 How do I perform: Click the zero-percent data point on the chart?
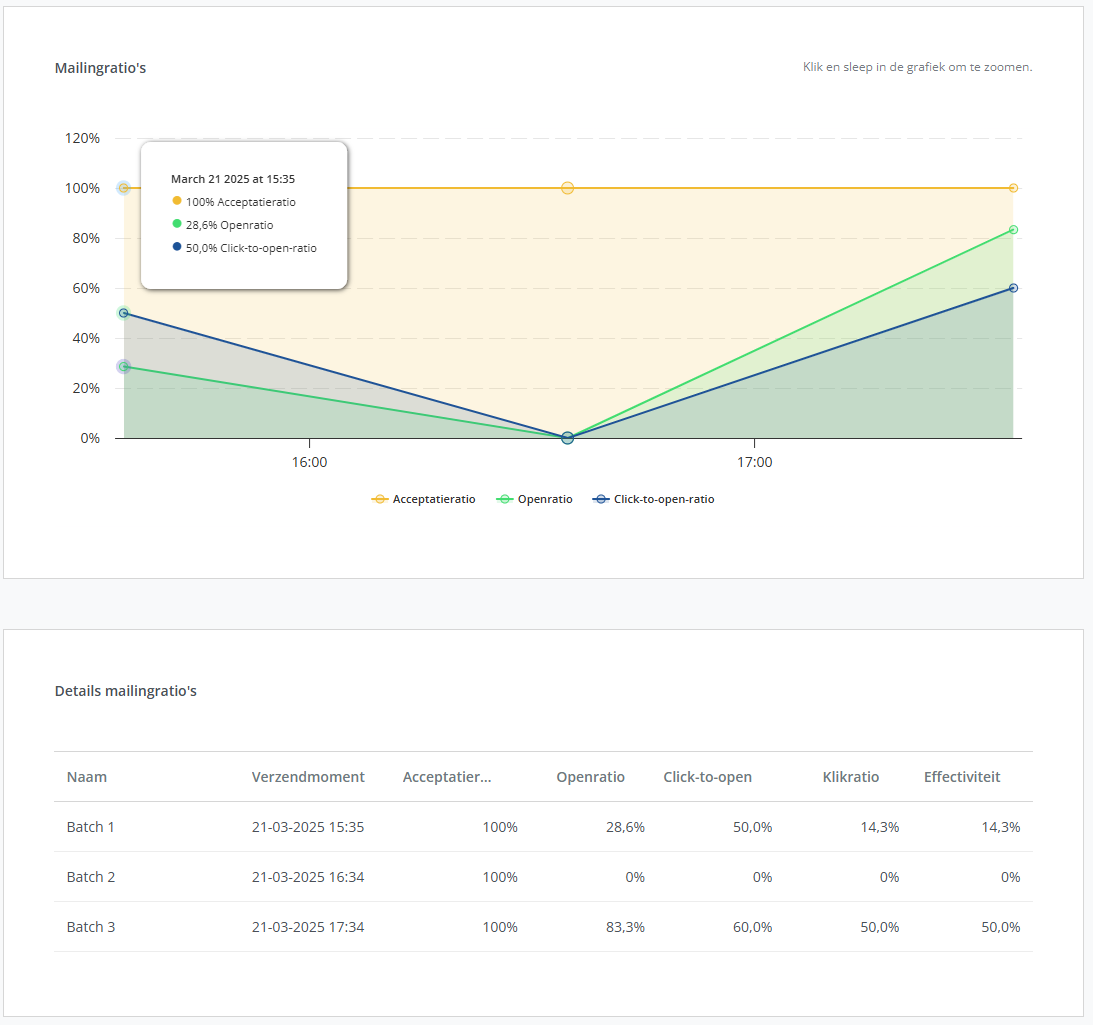(x=567, y=438)
